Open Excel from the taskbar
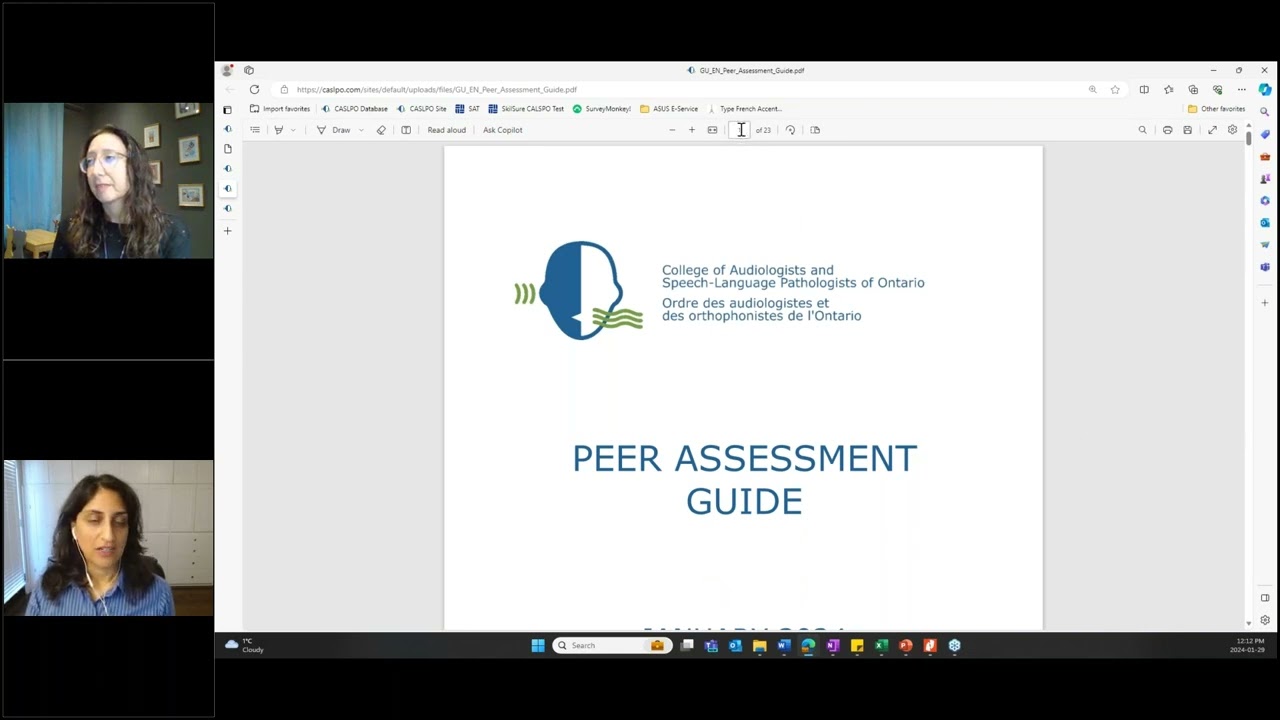 tap(881, 646)
